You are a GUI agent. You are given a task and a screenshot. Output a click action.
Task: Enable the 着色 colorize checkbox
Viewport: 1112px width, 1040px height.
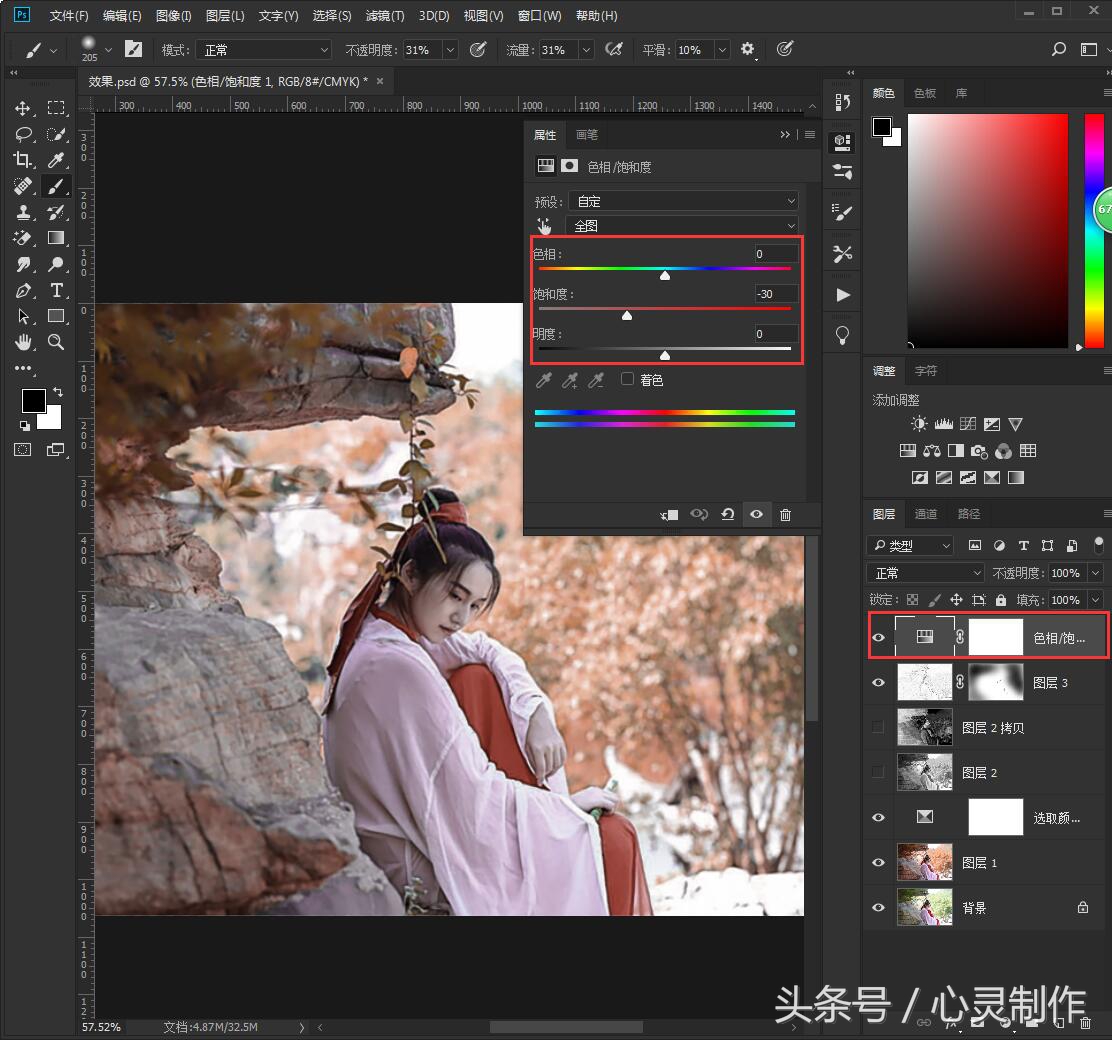pyautogui.click(x=628, y=379)
